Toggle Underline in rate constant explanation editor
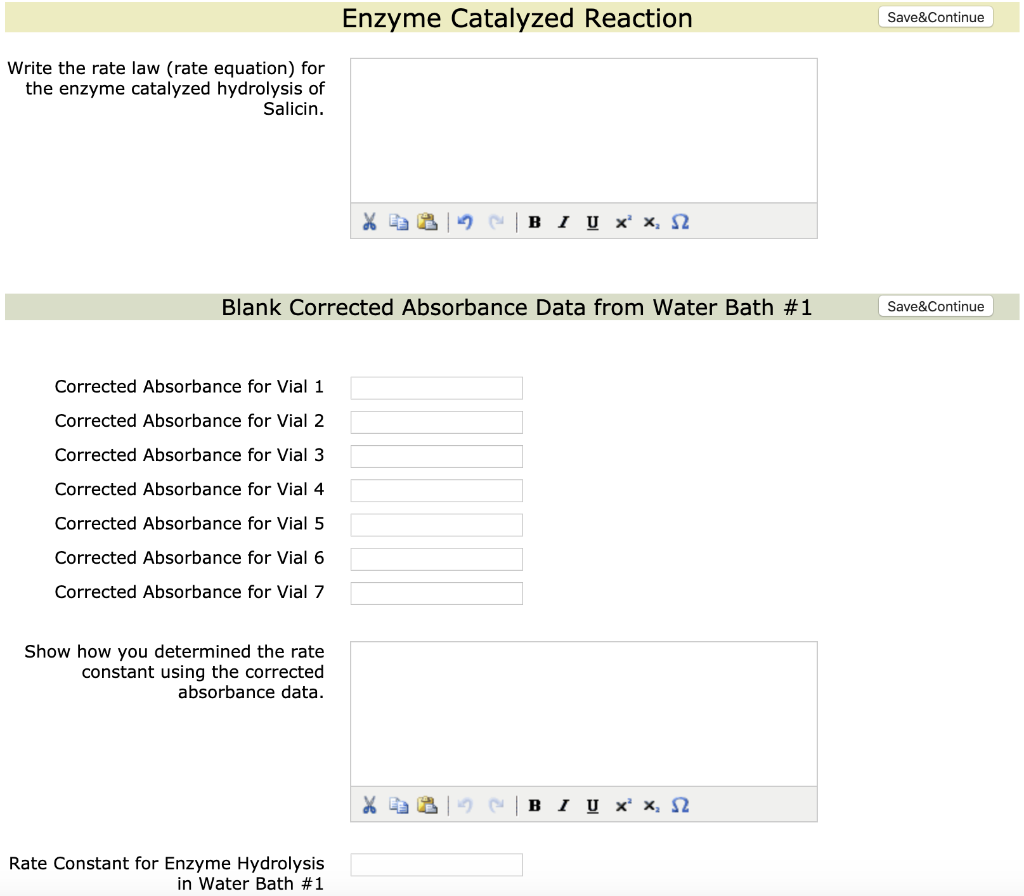 coord(592,806)
